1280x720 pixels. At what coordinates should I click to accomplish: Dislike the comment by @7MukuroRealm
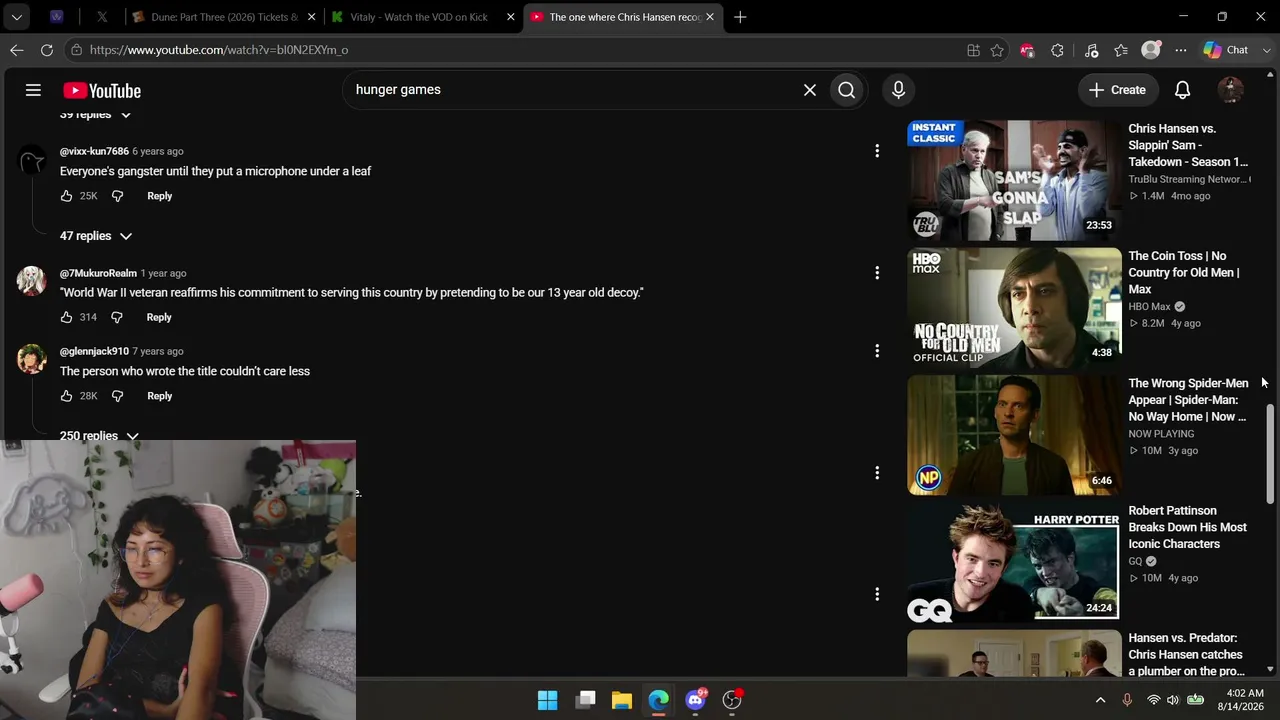pyautogui.click(x=117, y=317)
